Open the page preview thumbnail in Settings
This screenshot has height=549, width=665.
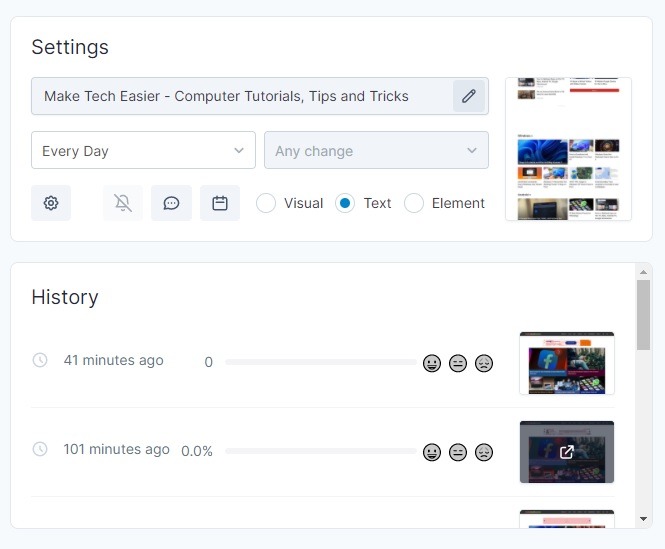(x=568, y=149)
